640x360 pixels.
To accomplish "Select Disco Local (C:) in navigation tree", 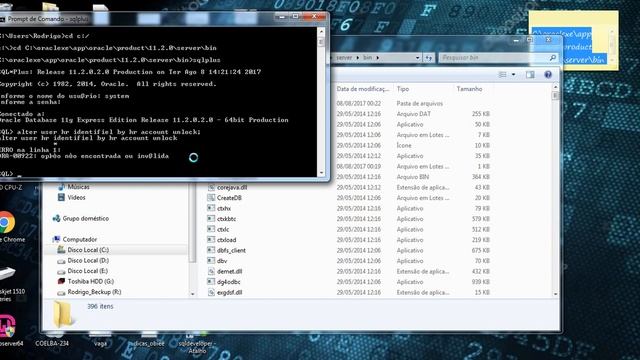I will (88, 250).
